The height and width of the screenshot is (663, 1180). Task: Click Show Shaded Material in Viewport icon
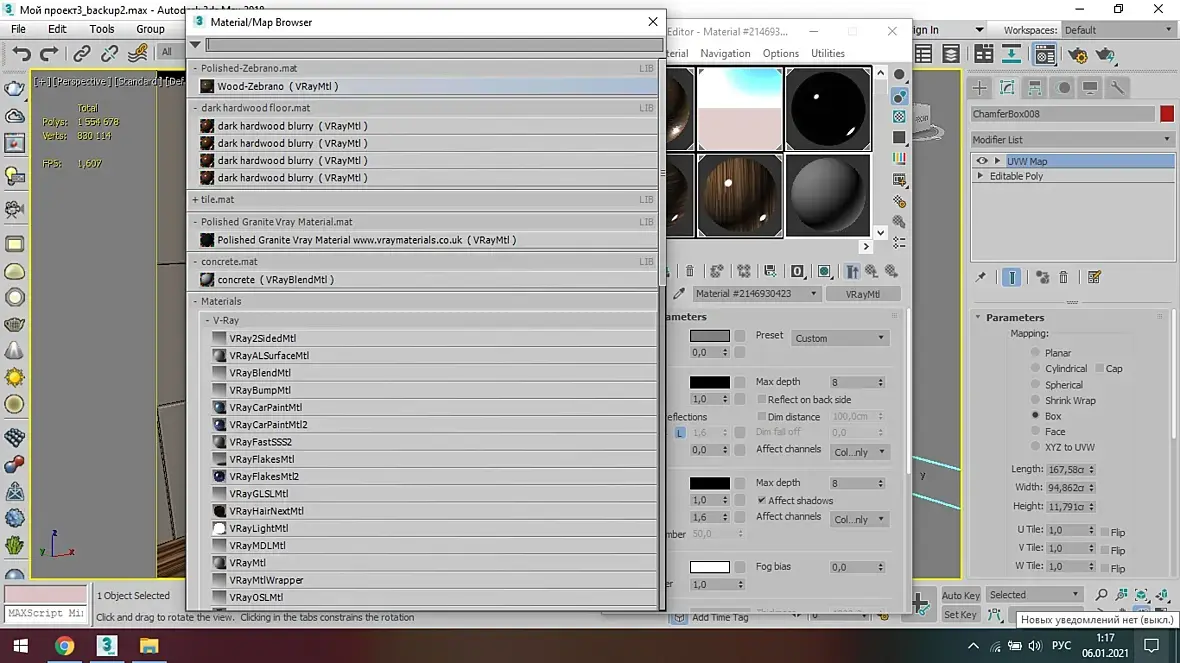point(824,272)
